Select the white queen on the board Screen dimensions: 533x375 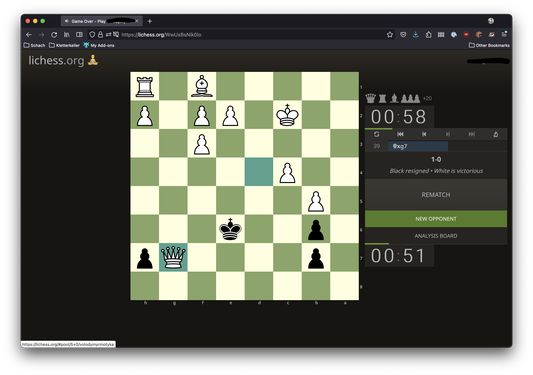click(173, 257)
